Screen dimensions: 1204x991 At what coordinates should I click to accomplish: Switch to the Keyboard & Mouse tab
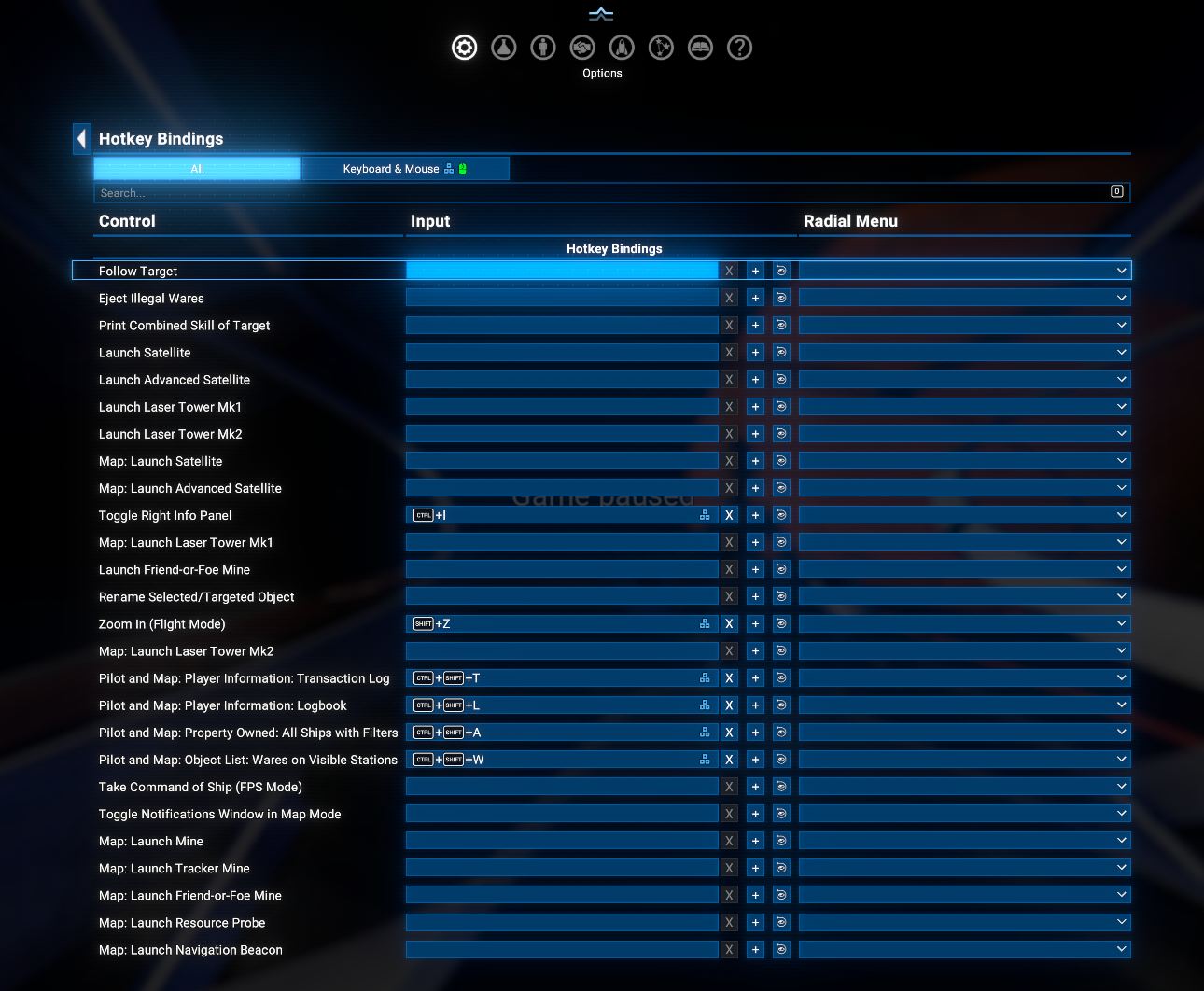point(405,169)
